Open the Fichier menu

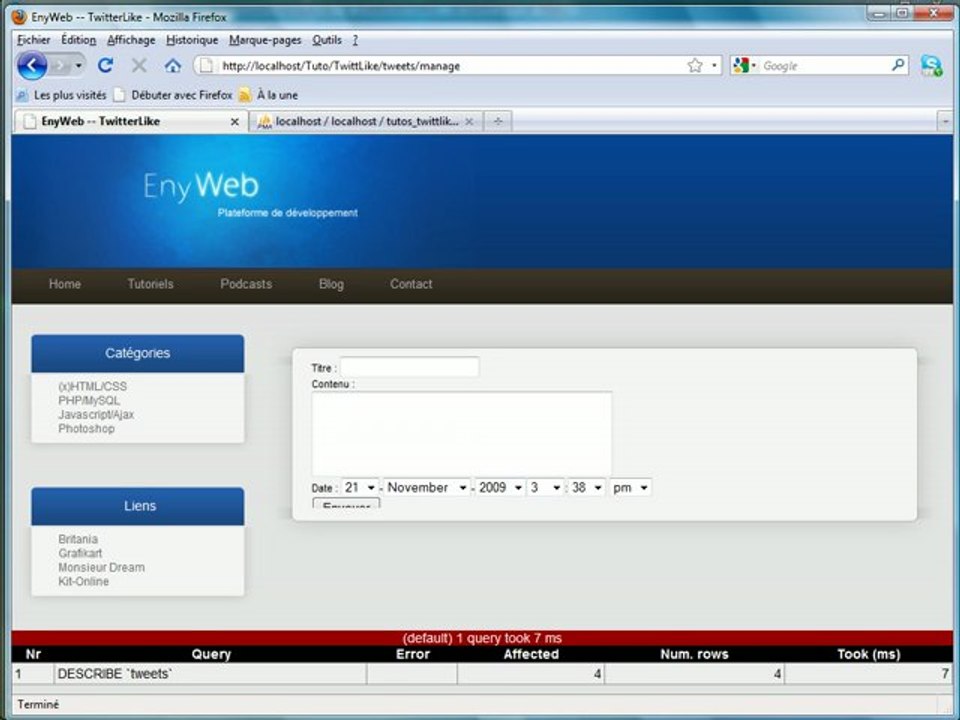[x=34, y=40]
